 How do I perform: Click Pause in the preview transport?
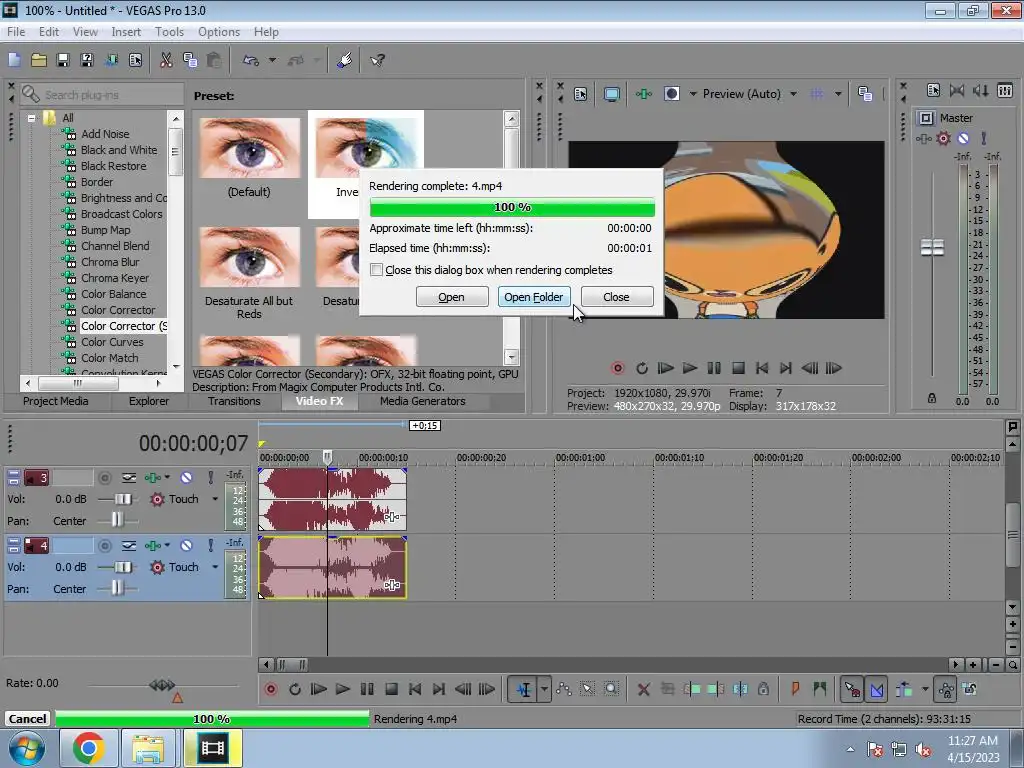(714, 368)
